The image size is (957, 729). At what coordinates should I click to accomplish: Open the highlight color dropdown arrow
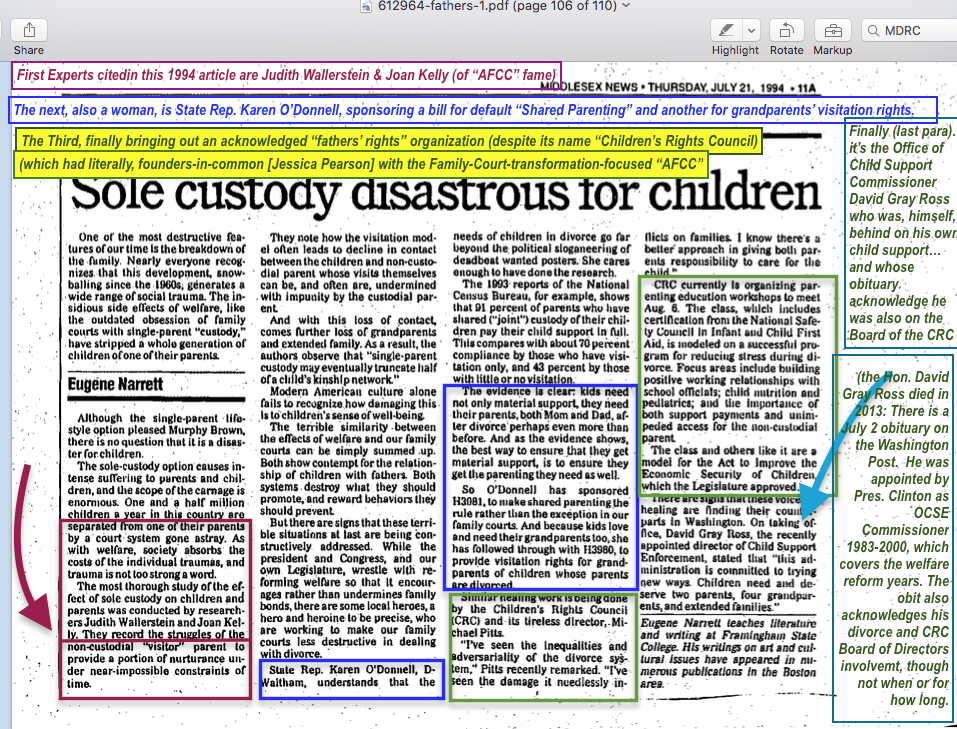751,31
